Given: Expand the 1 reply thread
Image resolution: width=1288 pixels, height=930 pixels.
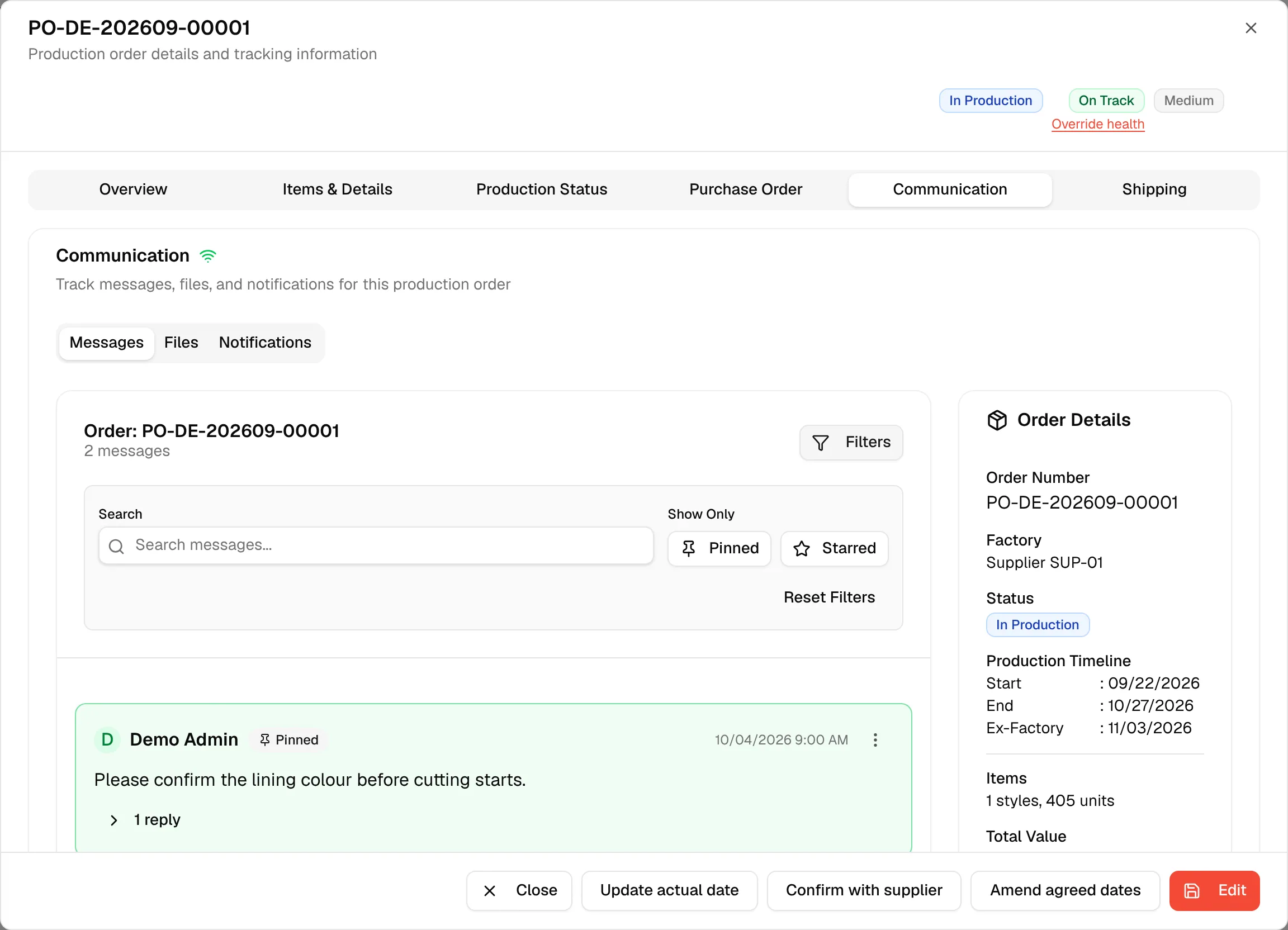Looking at the screenshot, I should [144, 820].
